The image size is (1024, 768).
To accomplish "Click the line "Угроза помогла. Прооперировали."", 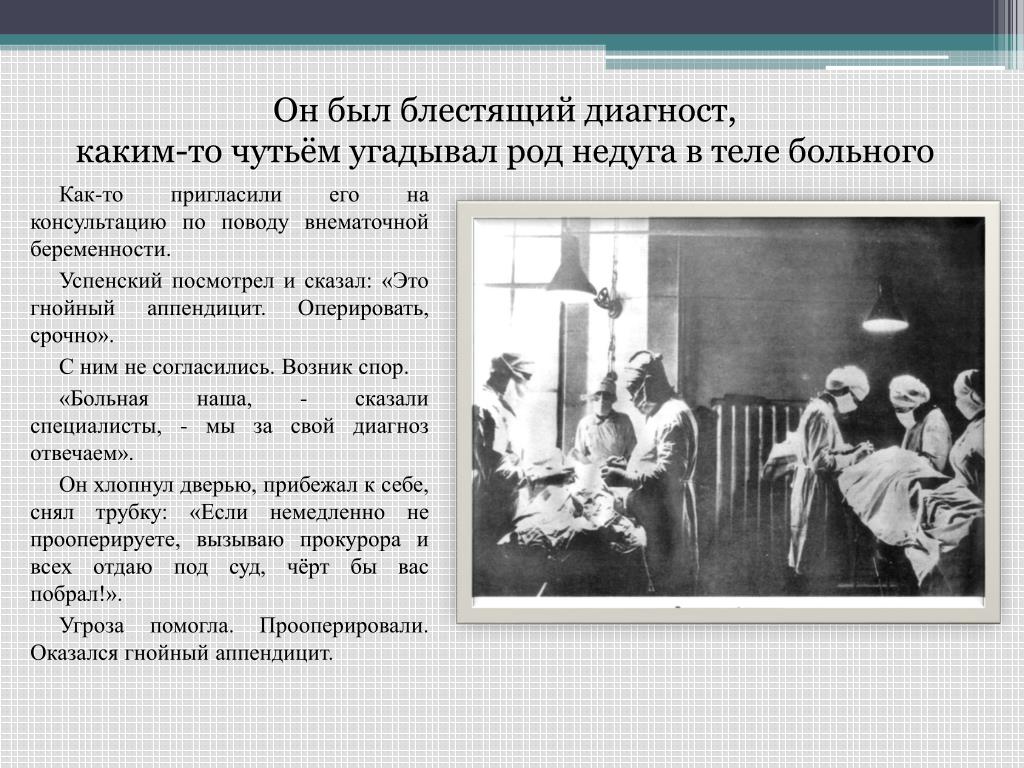I will coord(244,626).
